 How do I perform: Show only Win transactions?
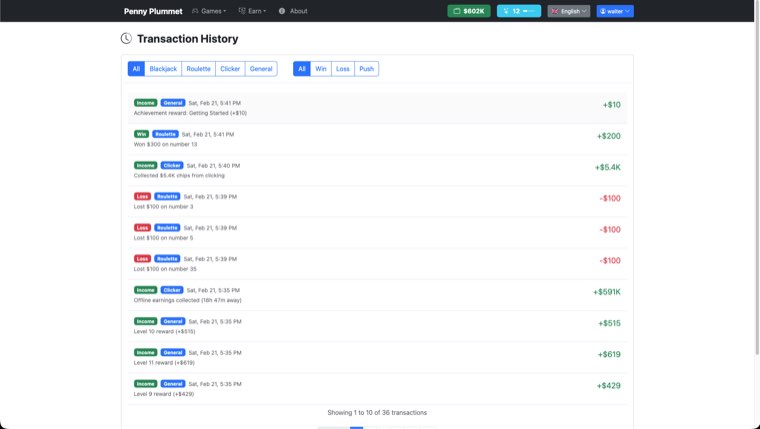(320, 69)
